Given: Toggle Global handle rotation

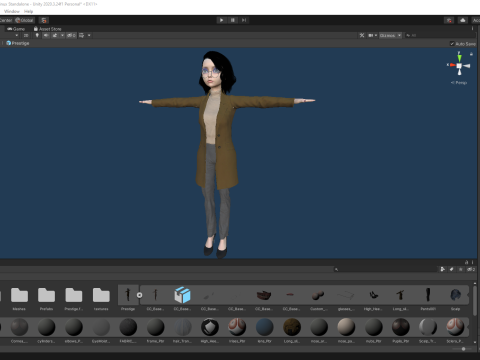Looking at the screenshot, I should [24, 20].
